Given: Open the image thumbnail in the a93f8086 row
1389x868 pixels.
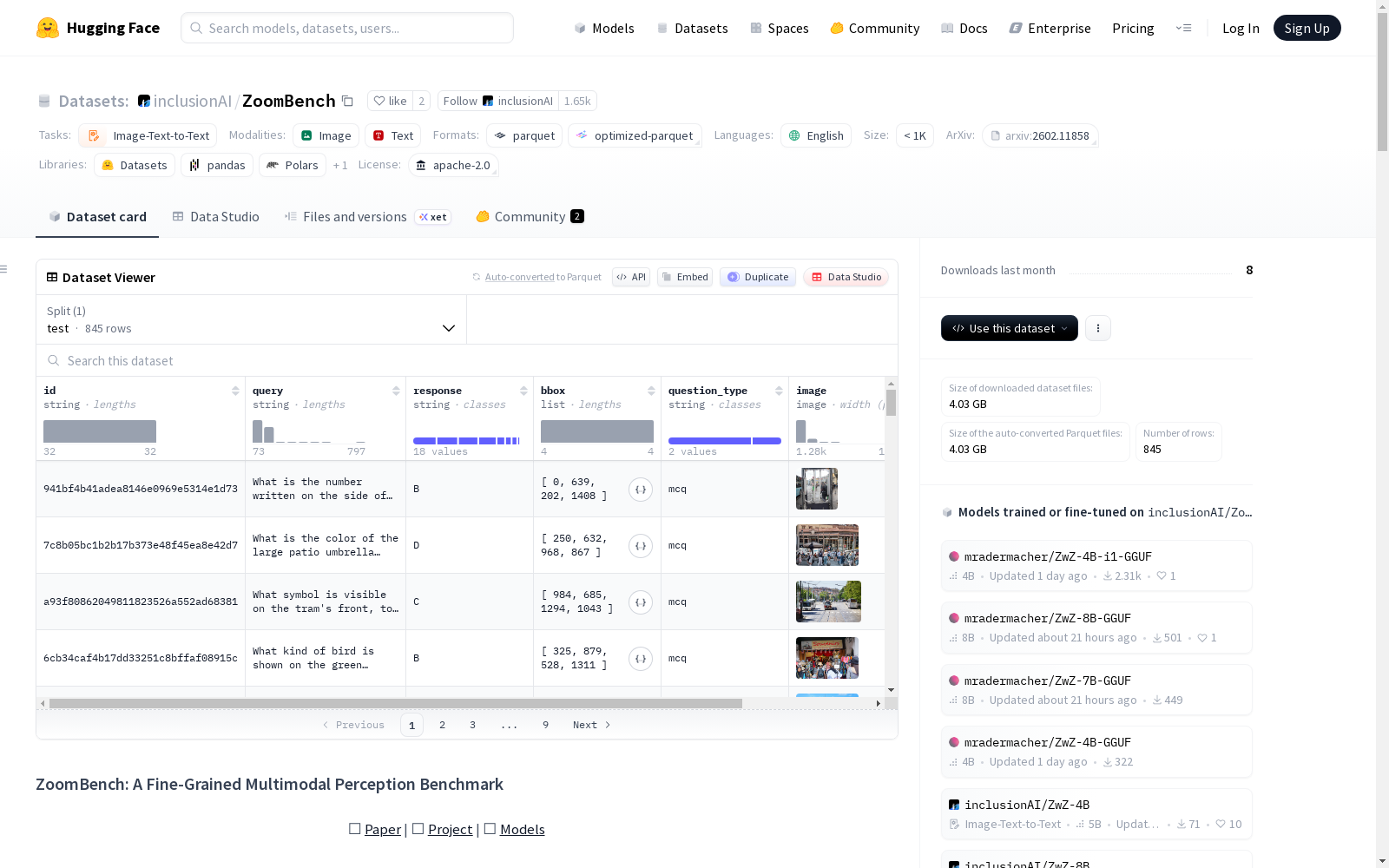Looking at the screenshot, I should click(828, 602).
